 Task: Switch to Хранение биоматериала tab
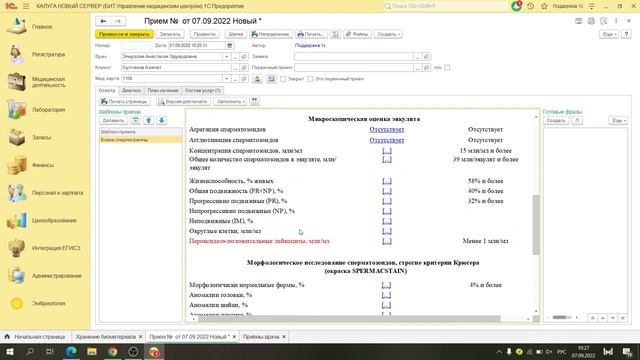point(106,337)
